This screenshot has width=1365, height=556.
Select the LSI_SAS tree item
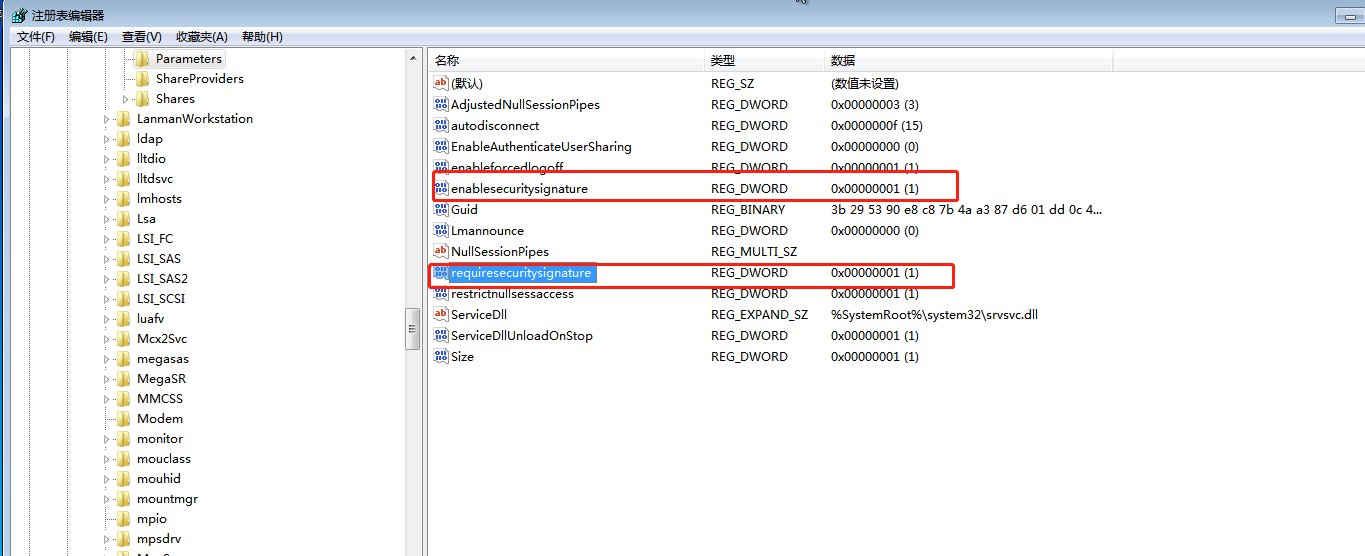point(159,259)
